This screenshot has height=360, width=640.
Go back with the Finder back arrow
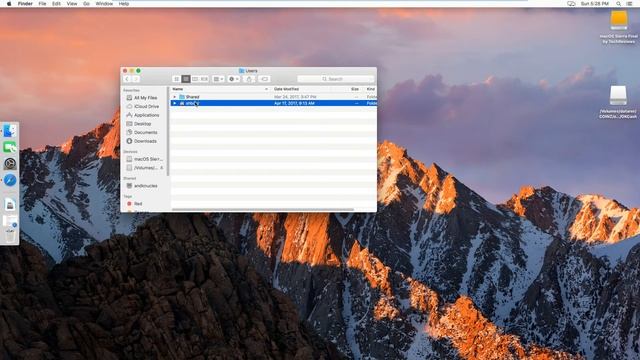[127, 79]
